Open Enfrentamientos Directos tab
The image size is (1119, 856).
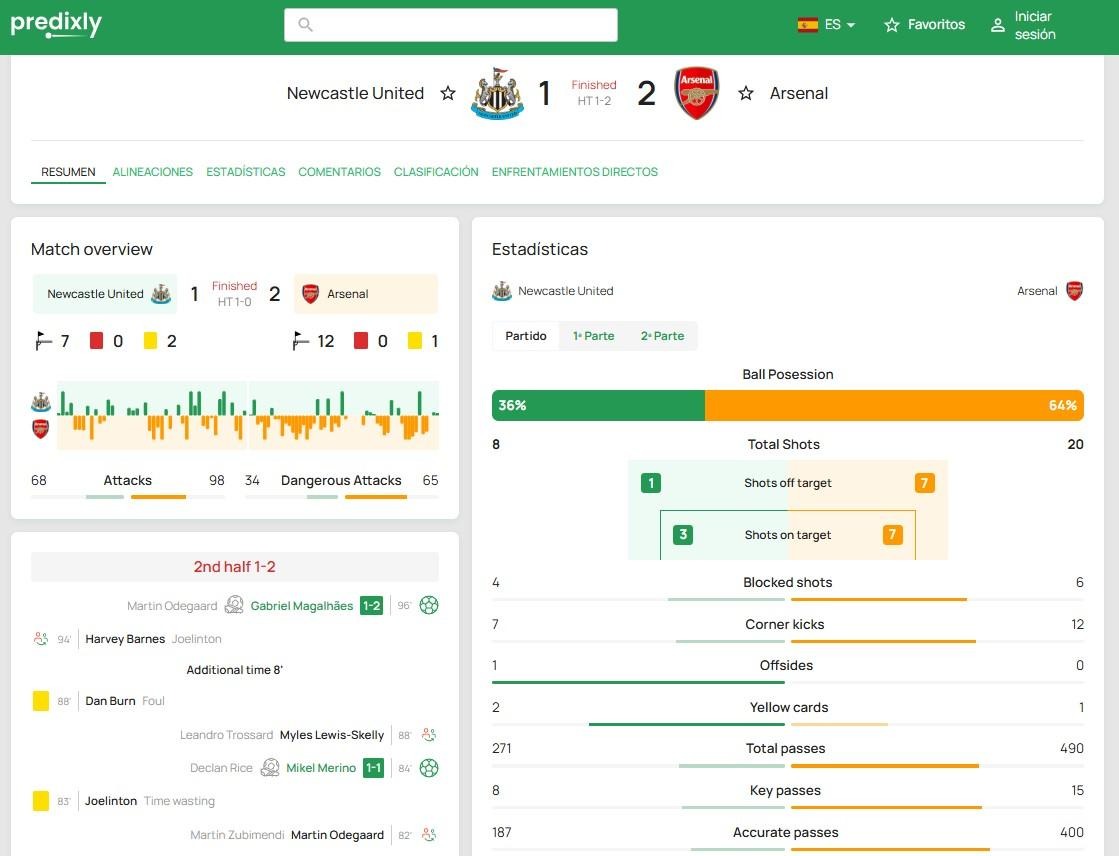(x=574, y=172)
